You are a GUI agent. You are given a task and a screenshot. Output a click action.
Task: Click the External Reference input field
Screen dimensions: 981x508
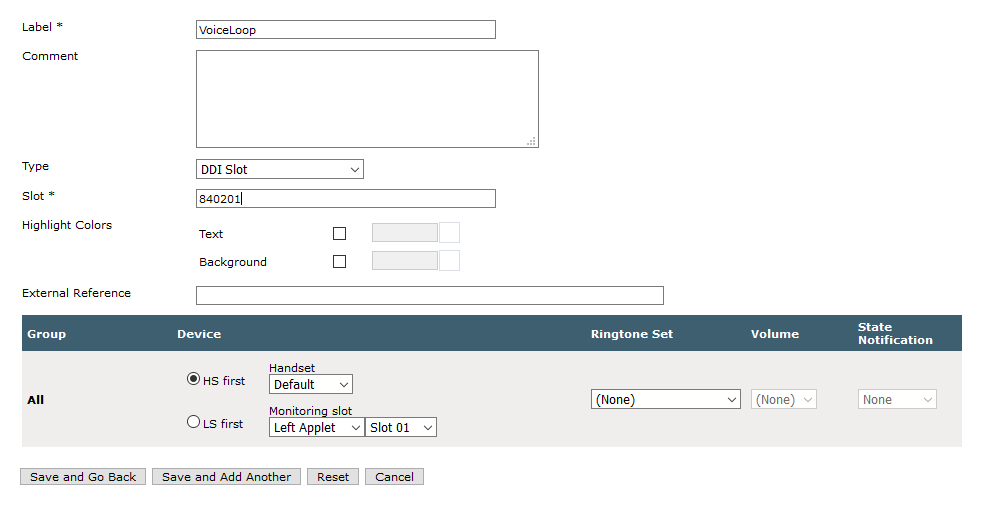(430, 295)
